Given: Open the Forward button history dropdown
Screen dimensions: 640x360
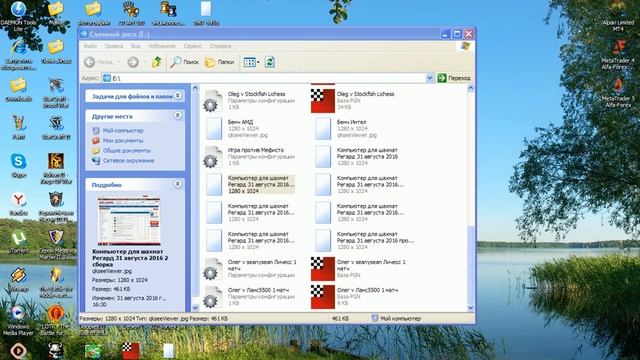Looking at the screenshot, I should (144, 62).
